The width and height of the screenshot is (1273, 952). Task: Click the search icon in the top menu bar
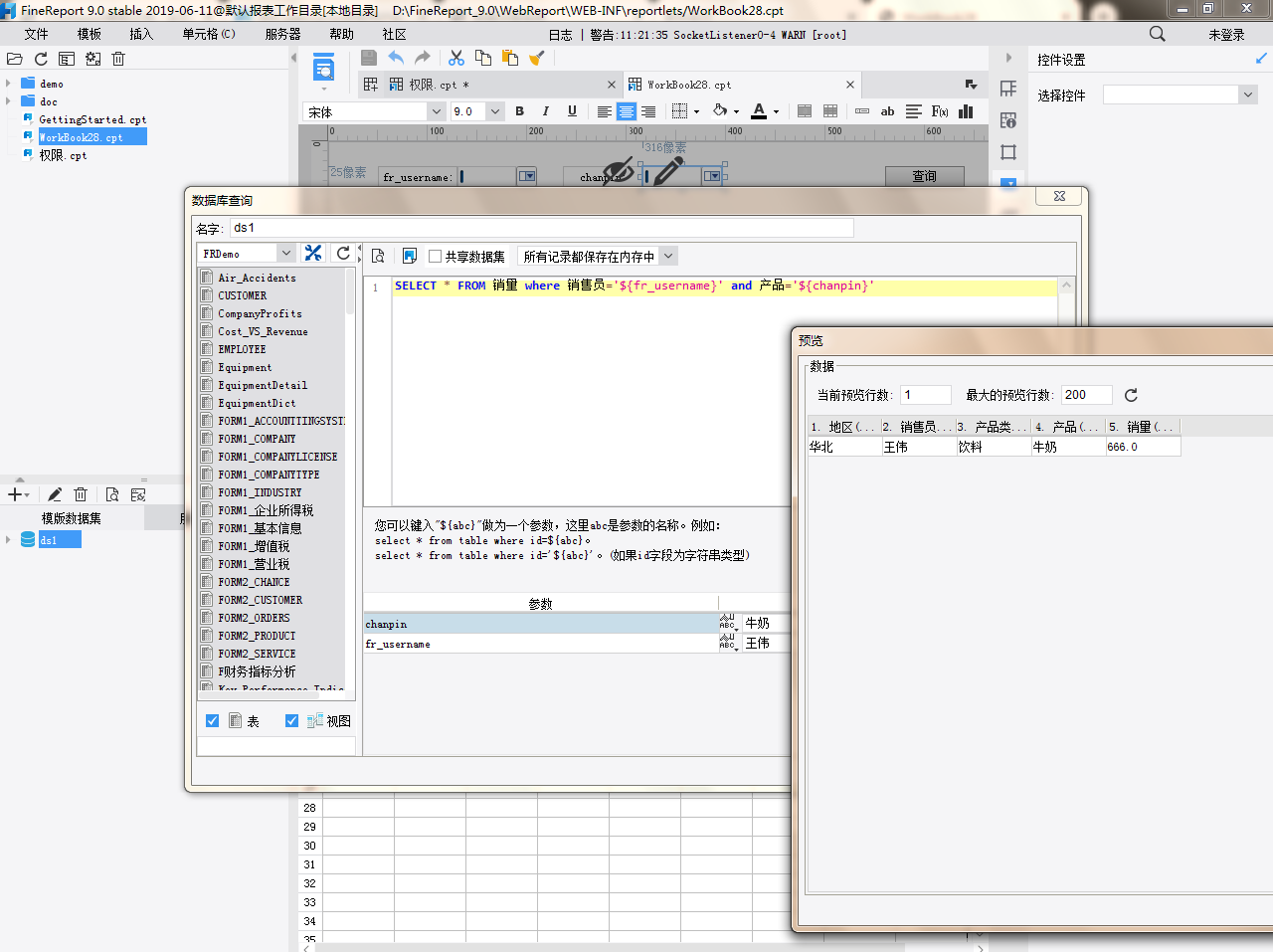tap(1157, 34)
